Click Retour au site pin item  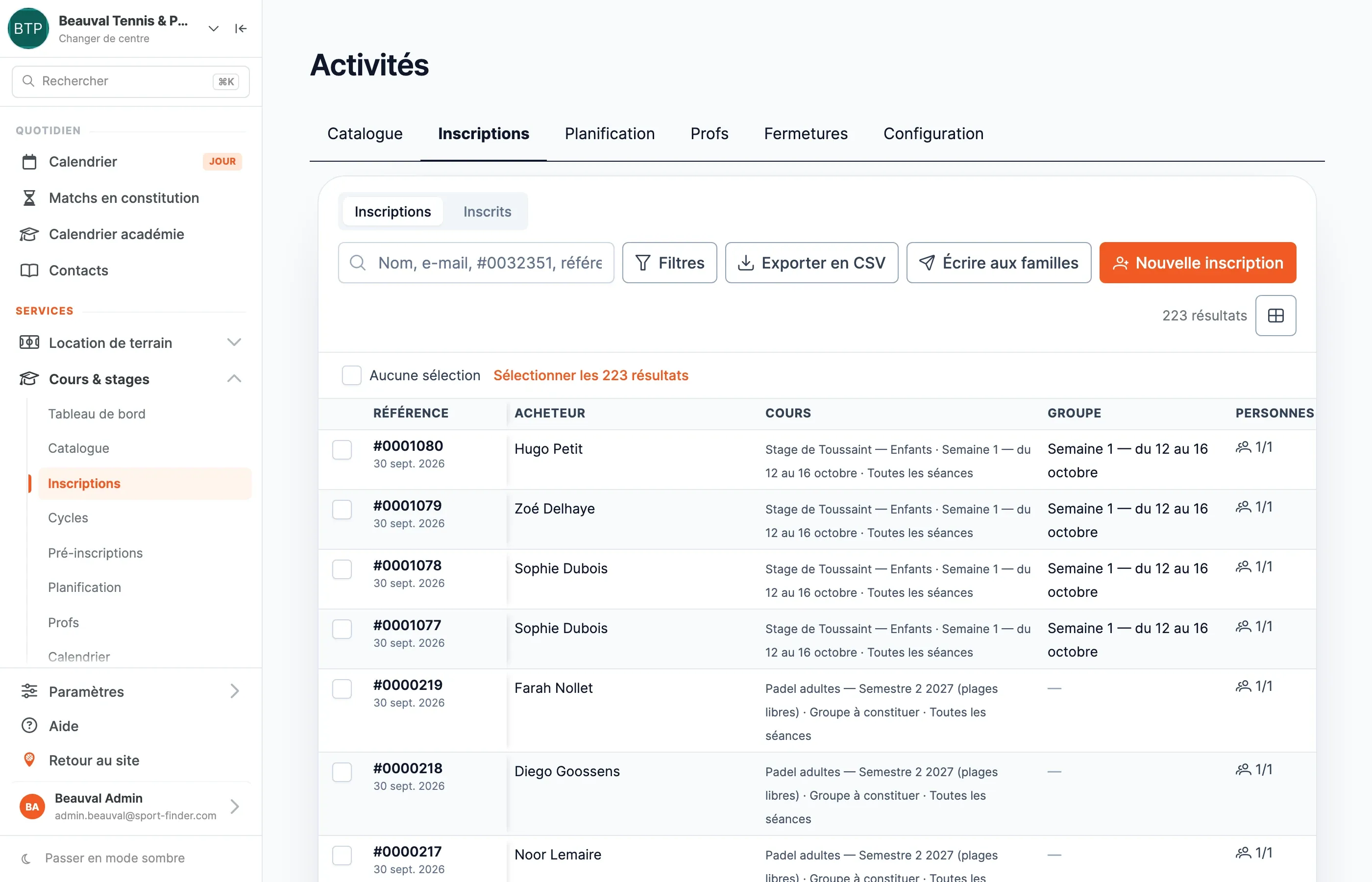click(x=130, y=760)
